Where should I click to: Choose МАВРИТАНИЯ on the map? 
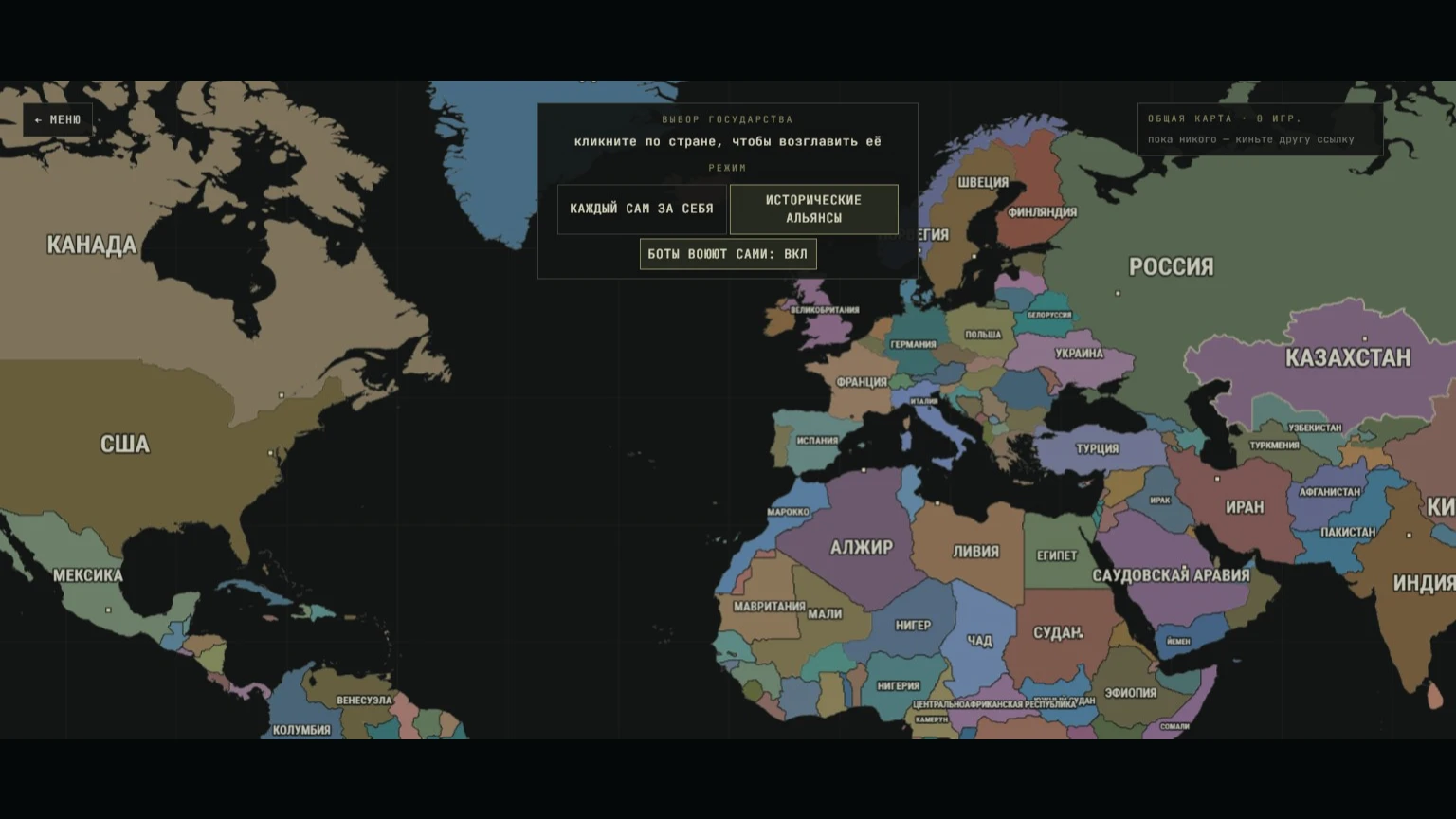pos(770,607)
